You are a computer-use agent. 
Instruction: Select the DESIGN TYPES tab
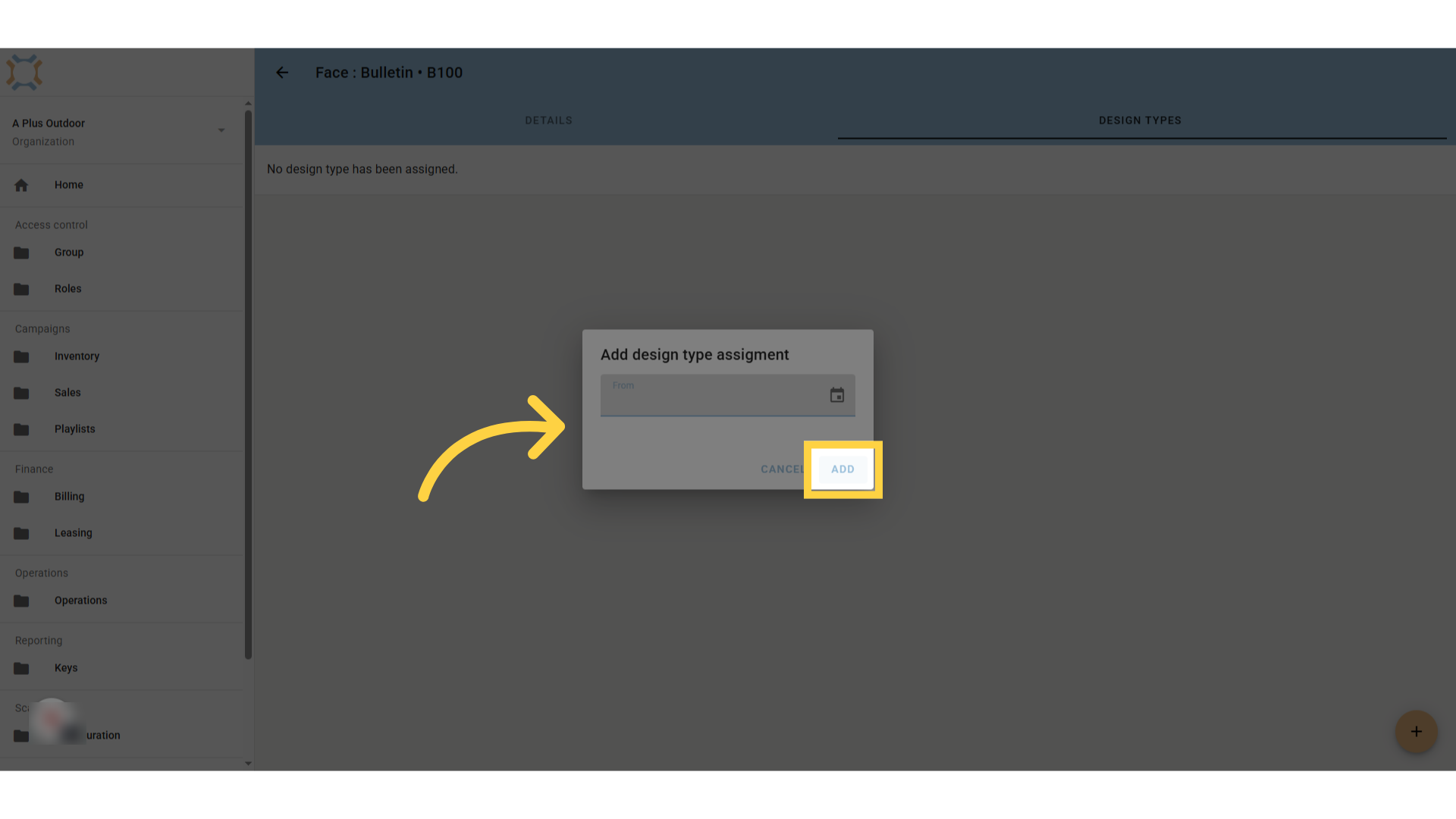click(x=1140, y=121)
